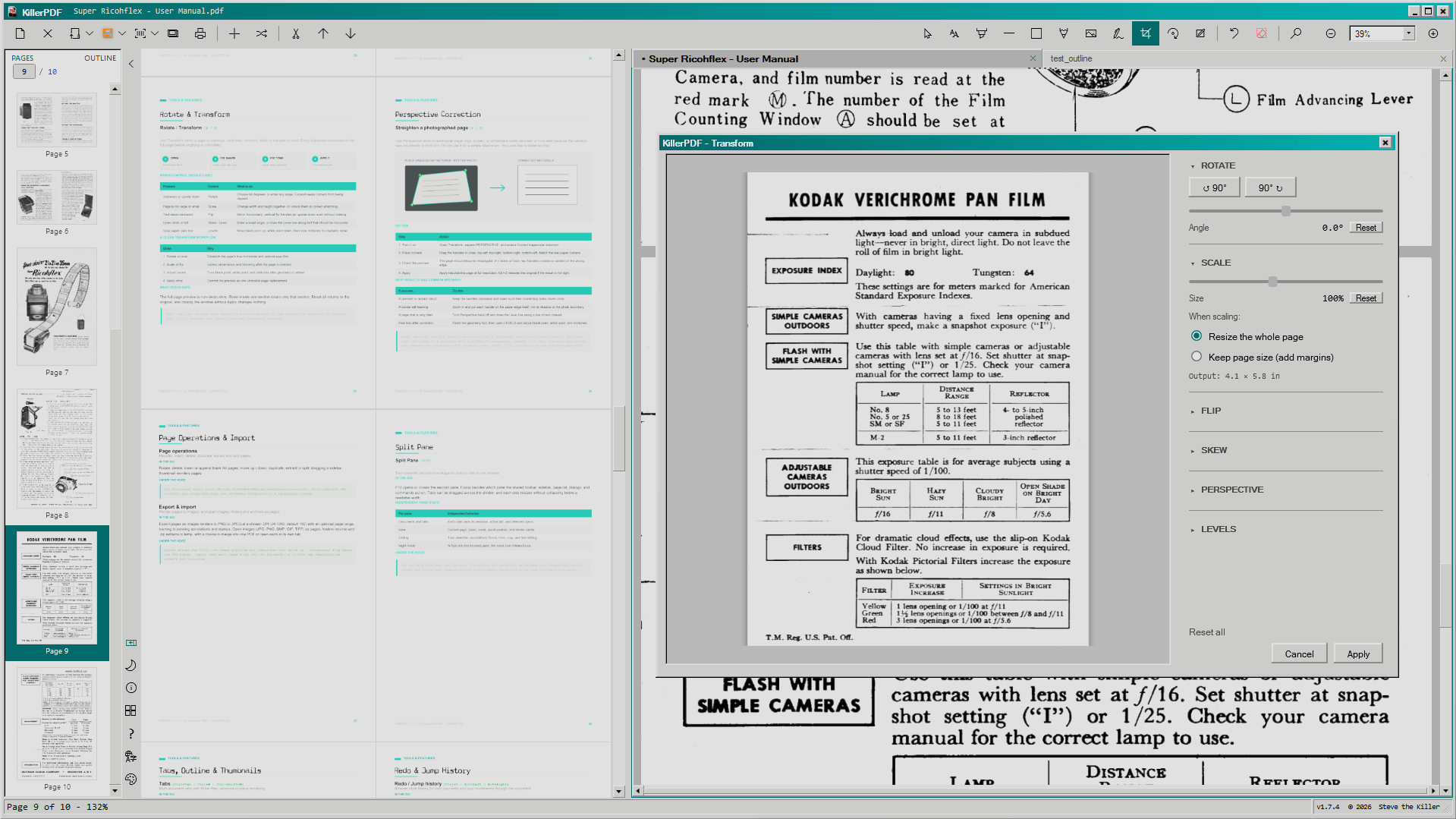
Task: Click the grid view icon in the side strip
Action: click(131, 710)
